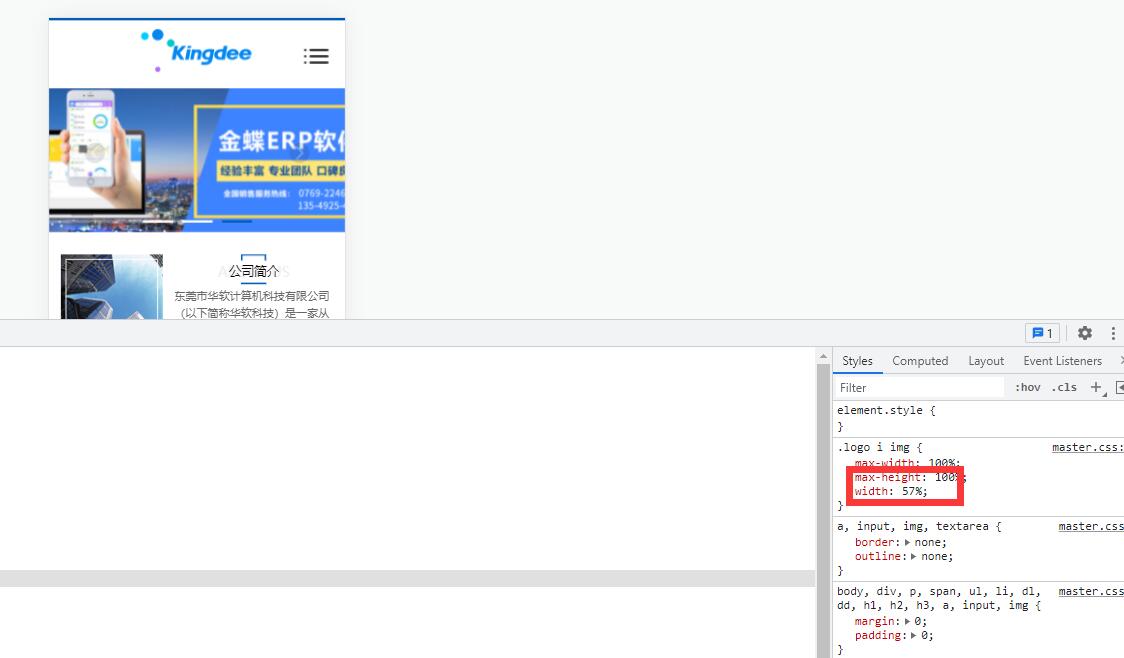Toggle the computed styles sidebar icon
This screenshot has height=658, width=1124.
coord(1120,387)
